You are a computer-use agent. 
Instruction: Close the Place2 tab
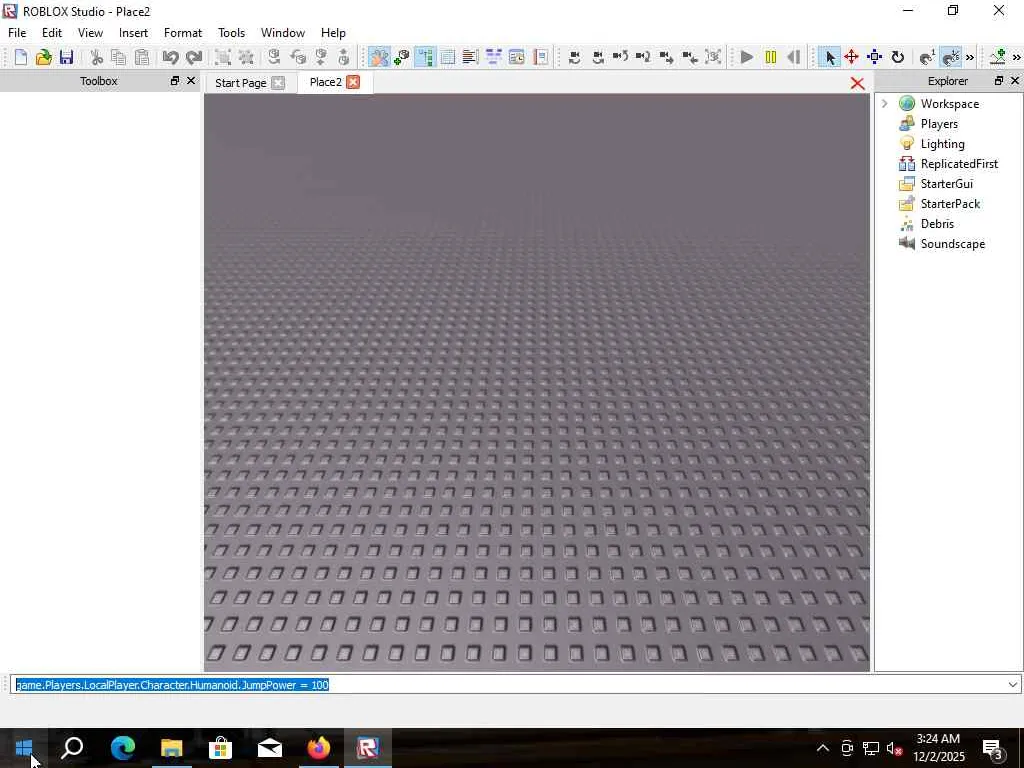353,82
